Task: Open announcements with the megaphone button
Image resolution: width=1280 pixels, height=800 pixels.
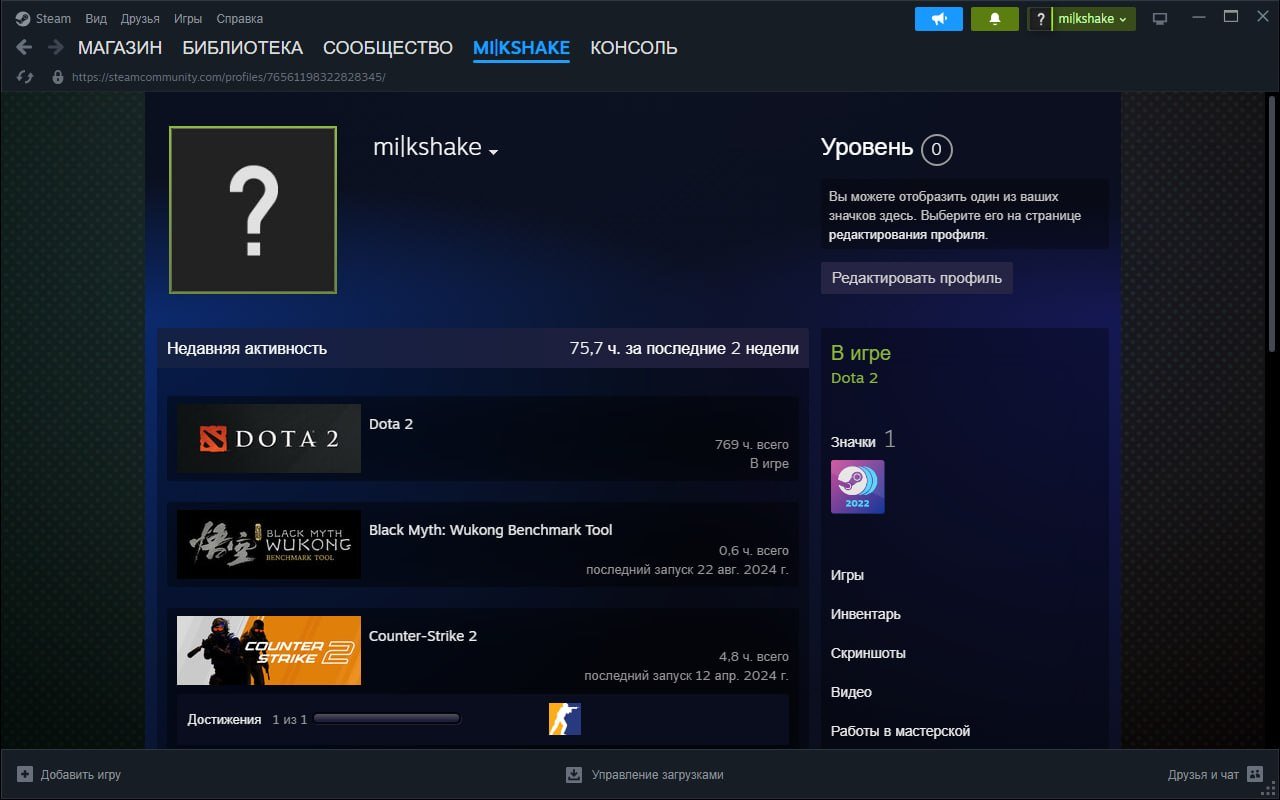Action: pos(939,19)
